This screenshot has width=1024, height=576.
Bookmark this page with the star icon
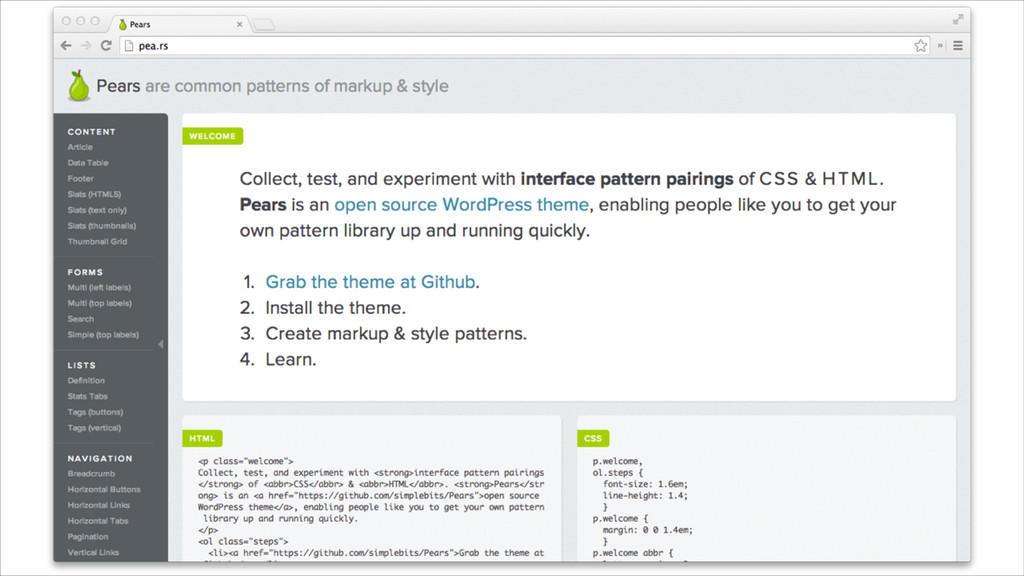(x=920, y=45)
